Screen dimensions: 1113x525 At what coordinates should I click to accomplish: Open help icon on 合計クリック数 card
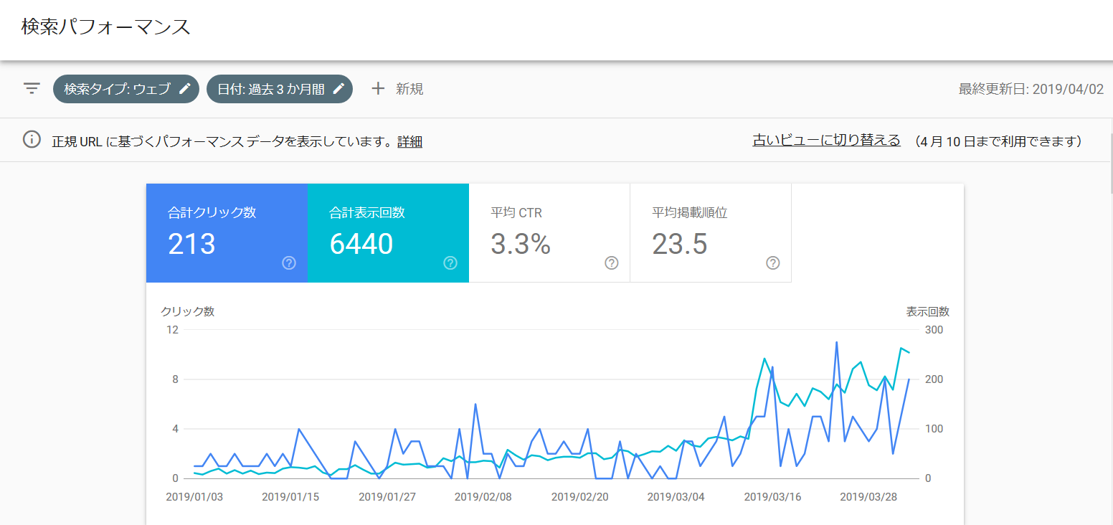[x=289, y=263]
